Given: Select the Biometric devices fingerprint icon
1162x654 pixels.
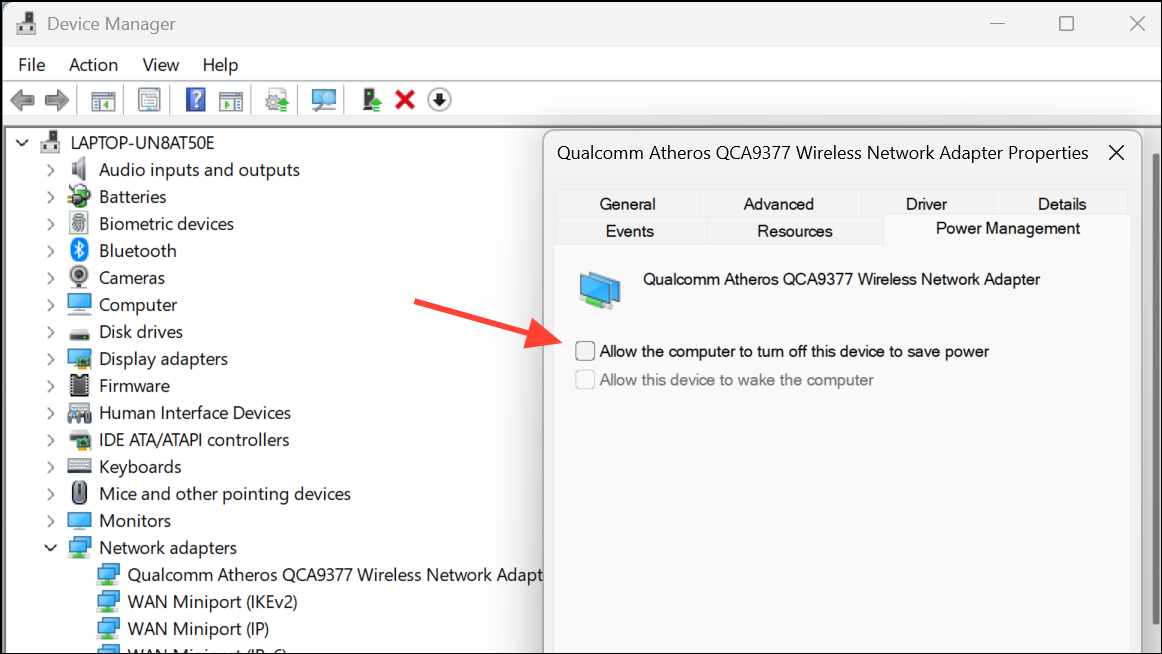Looking at the screenshot, I should click(x=79, y=223).
